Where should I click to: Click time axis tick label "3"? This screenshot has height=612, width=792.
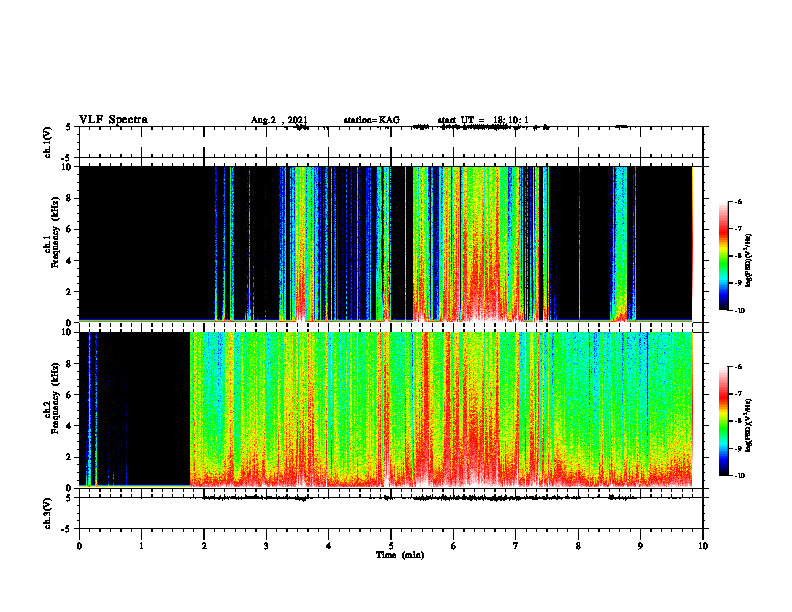pyautogui.click(x=266, y=546)
